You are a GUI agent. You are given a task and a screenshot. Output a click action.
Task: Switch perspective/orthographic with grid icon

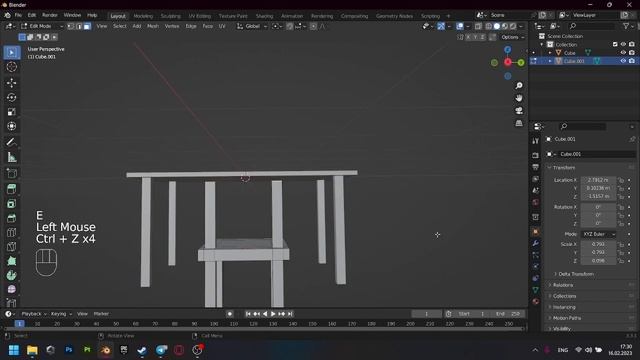coord(519,123)
